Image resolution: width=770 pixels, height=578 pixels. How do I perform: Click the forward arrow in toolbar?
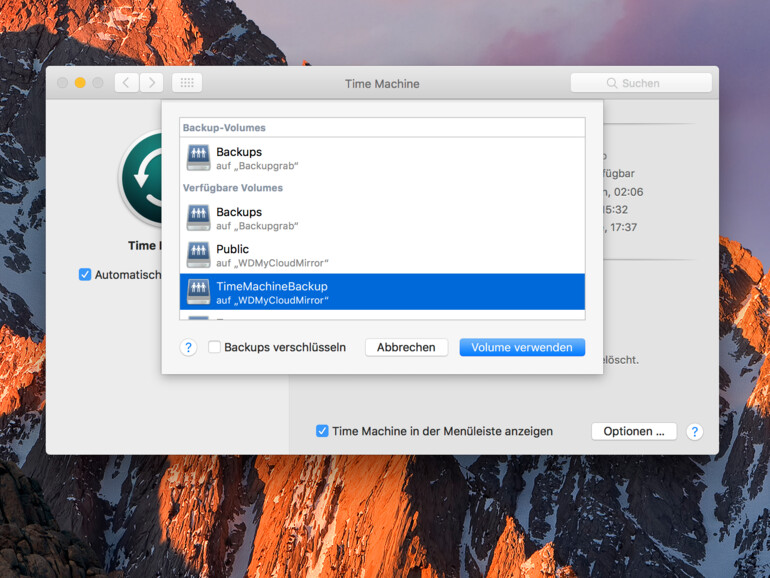pos(152,83)
